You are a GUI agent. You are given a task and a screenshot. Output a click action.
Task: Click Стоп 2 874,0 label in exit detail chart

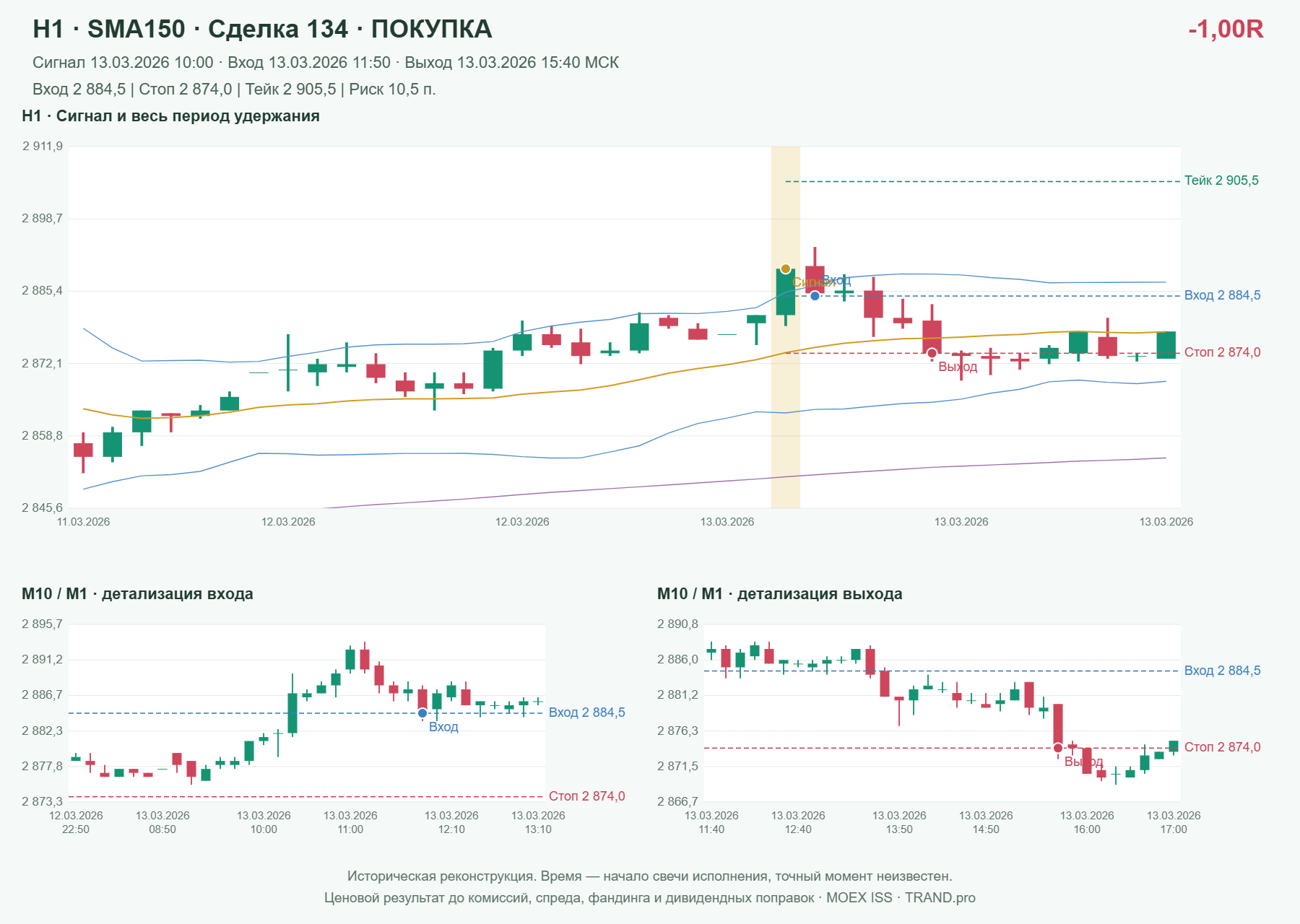click(x=1223, y=747)
